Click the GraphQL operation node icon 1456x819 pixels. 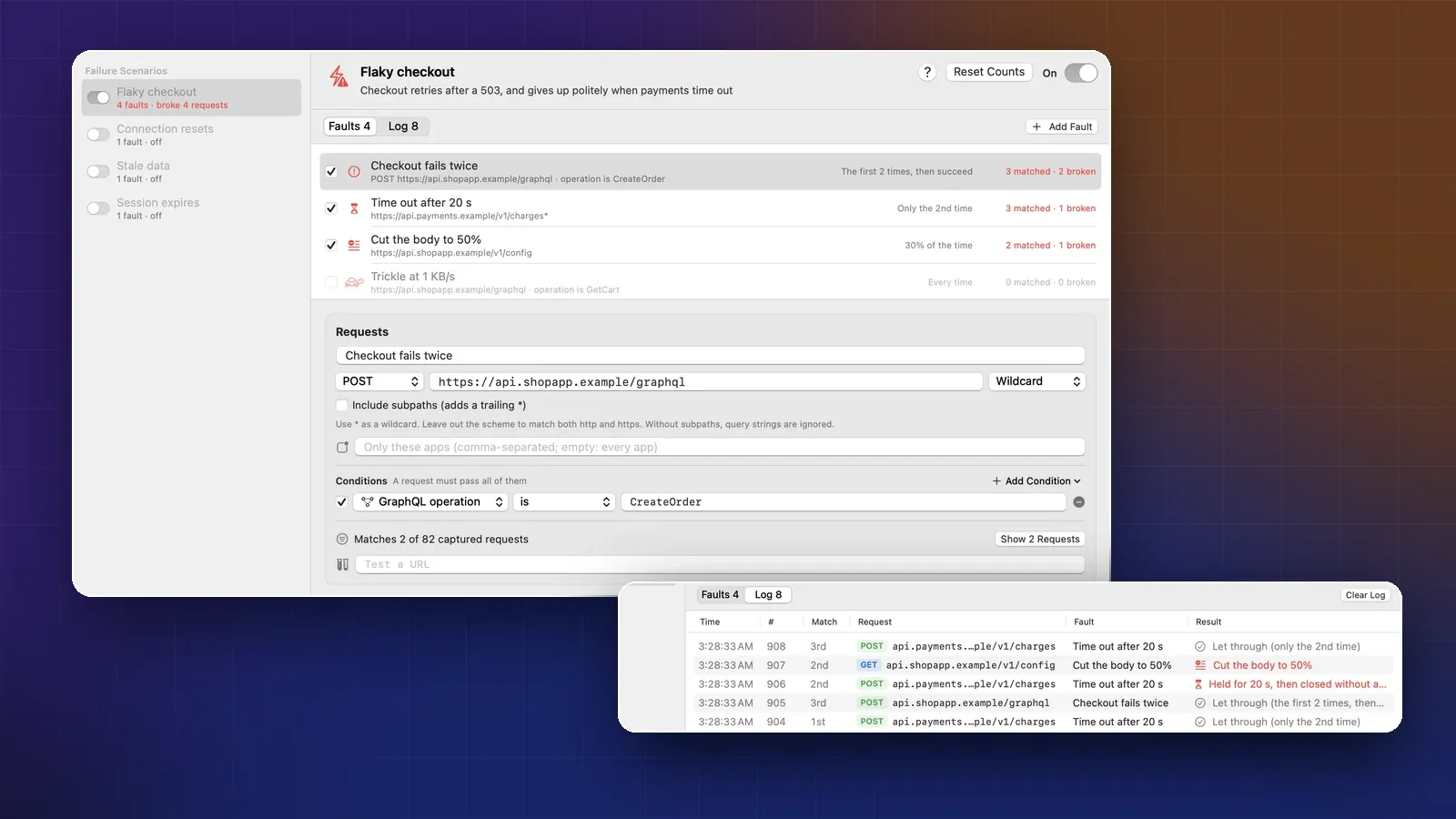pyautogui.click(x=368, y=502)
